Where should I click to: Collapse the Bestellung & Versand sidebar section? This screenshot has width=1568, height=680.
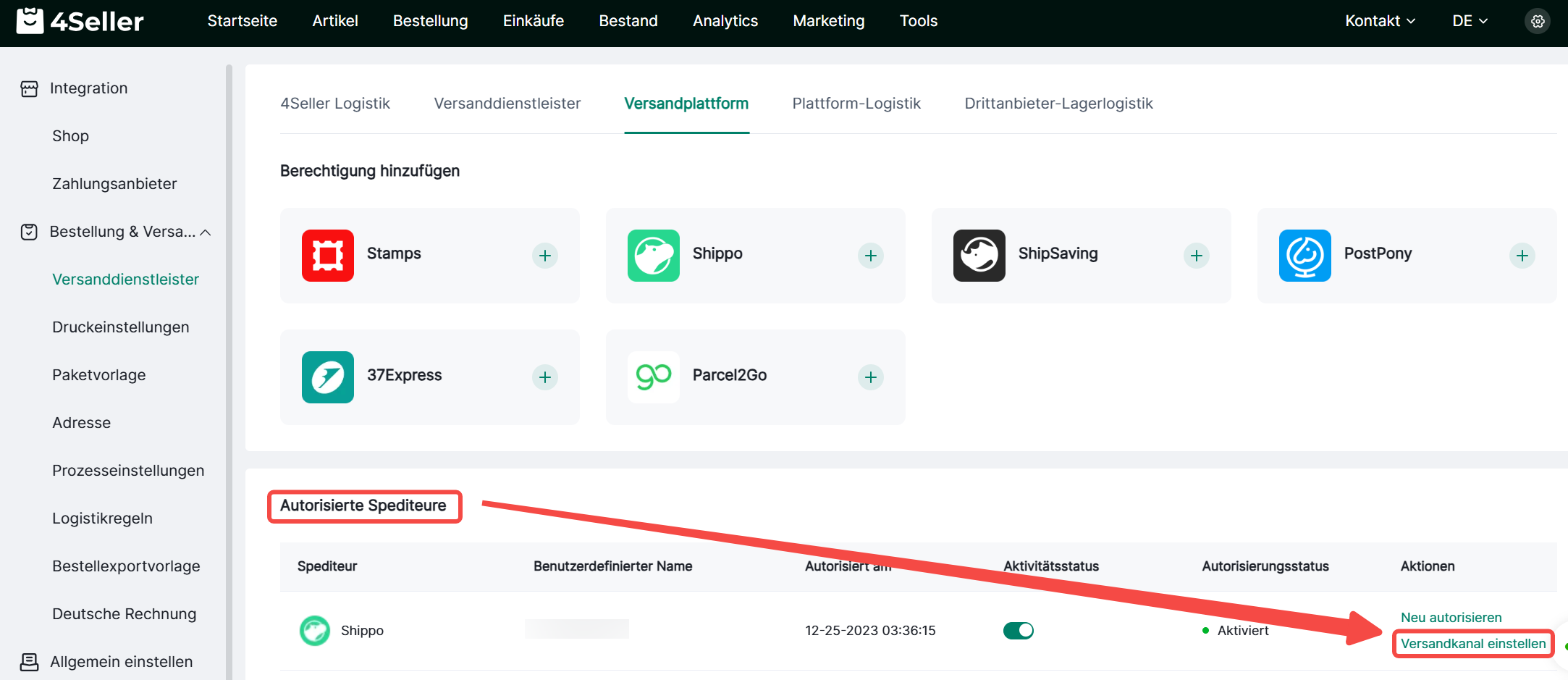click(206, 232)
